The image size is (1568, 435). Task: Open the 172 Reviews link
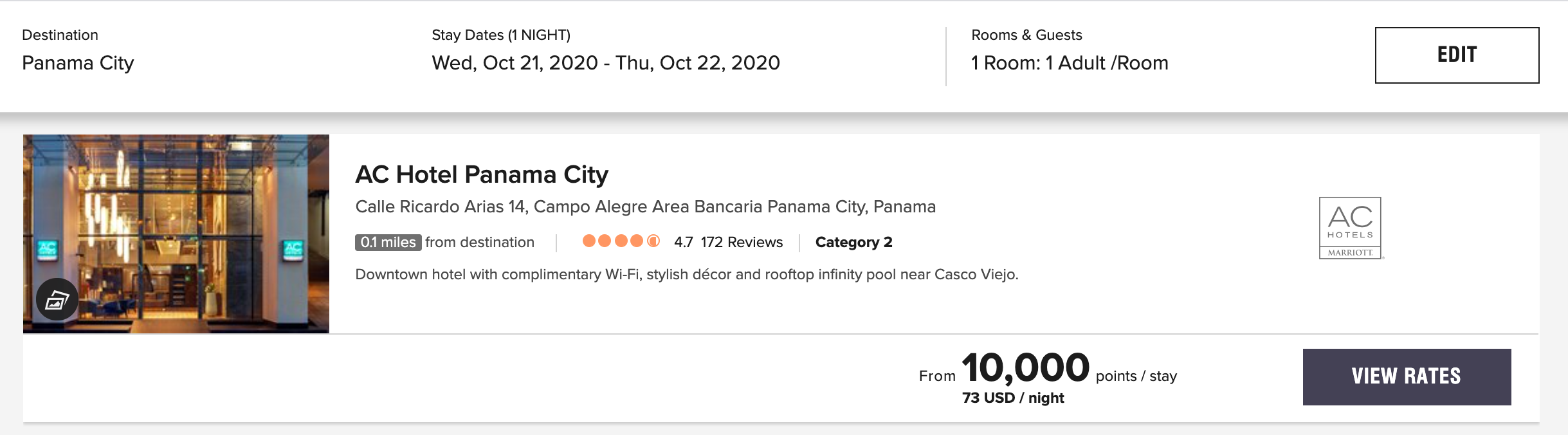point(742,242)
